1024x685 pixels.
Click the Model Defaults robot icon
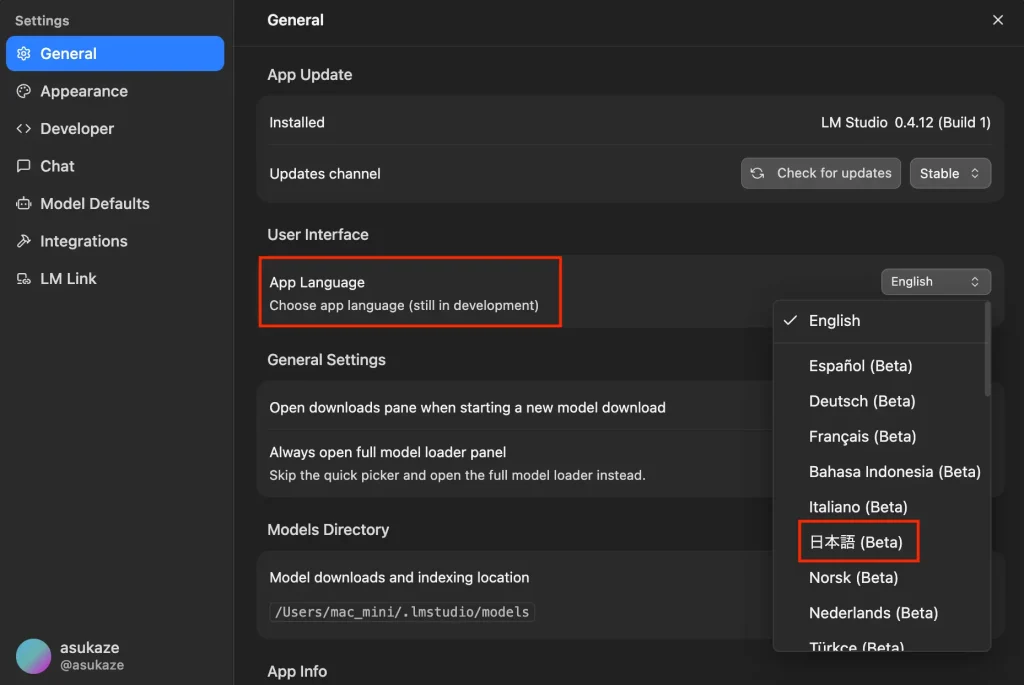tap(24, 204)
